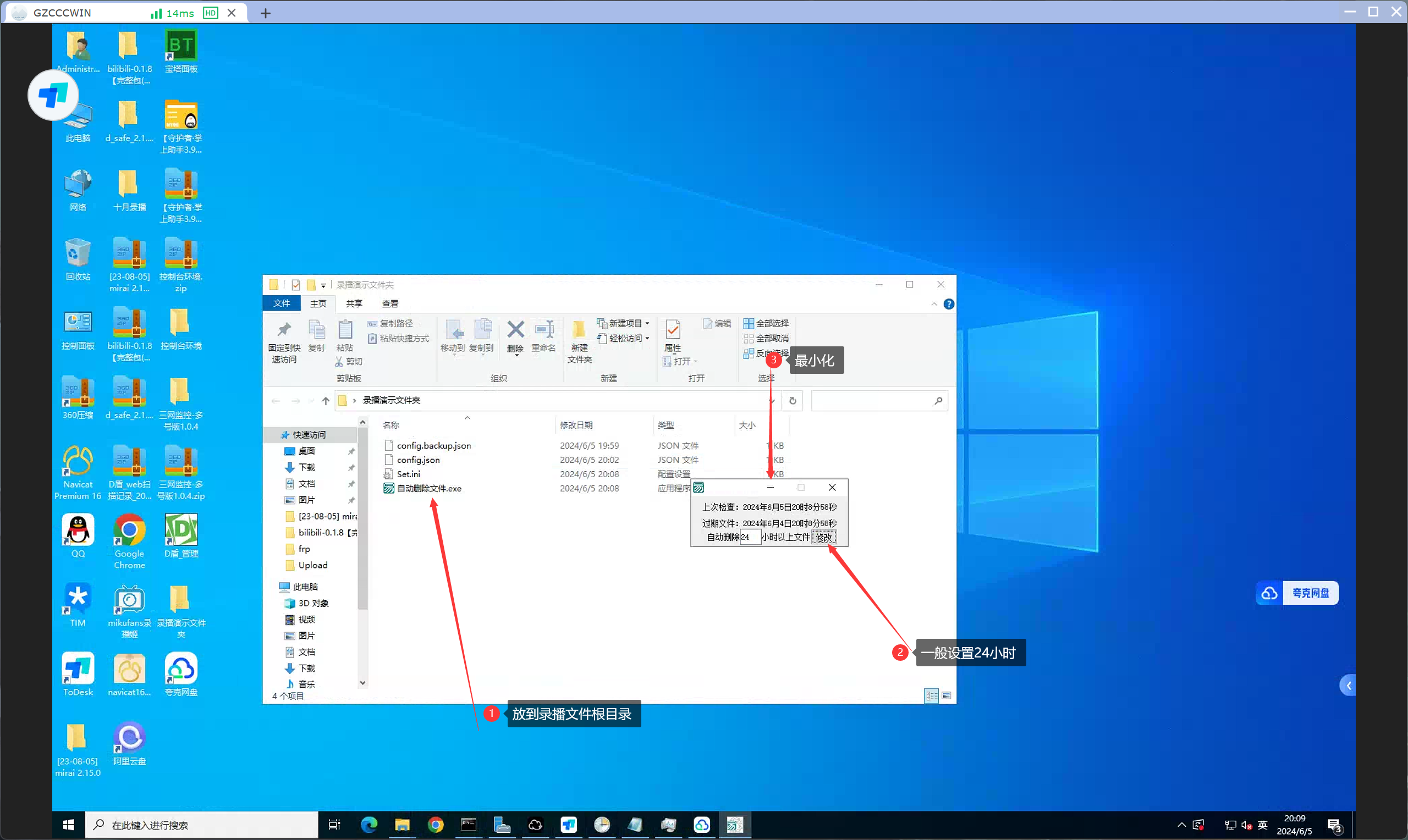Click the hours input field showing 24
Image resolution: width=1408 pixels, height=840 pixels.
pos(750,537)
